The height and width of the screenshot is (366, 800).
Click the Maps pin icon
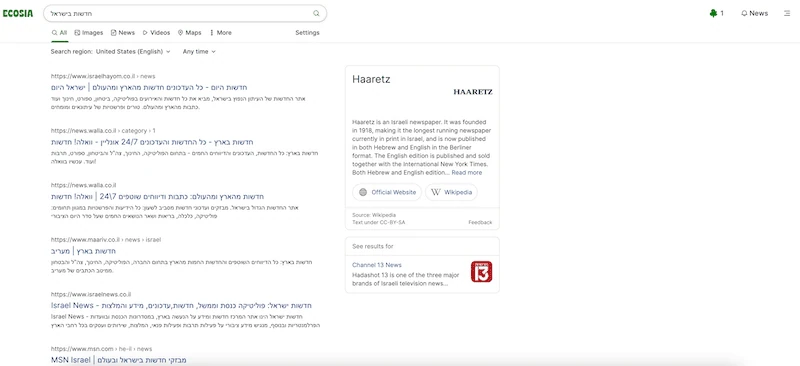[181, 33]
